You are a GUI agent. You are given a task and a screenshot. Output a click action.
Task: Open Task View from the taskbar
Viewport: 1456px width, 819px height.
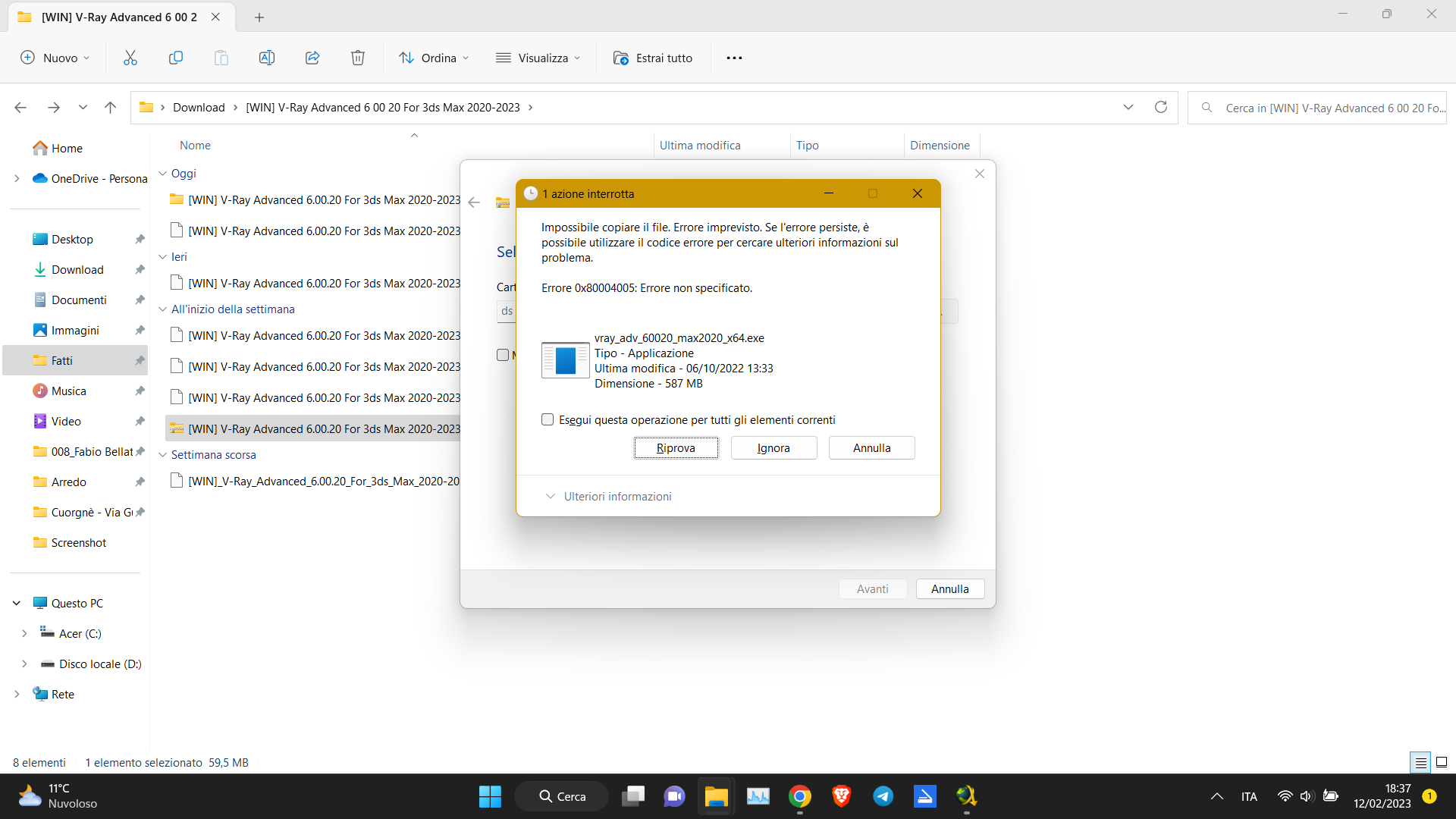[632, 796]
